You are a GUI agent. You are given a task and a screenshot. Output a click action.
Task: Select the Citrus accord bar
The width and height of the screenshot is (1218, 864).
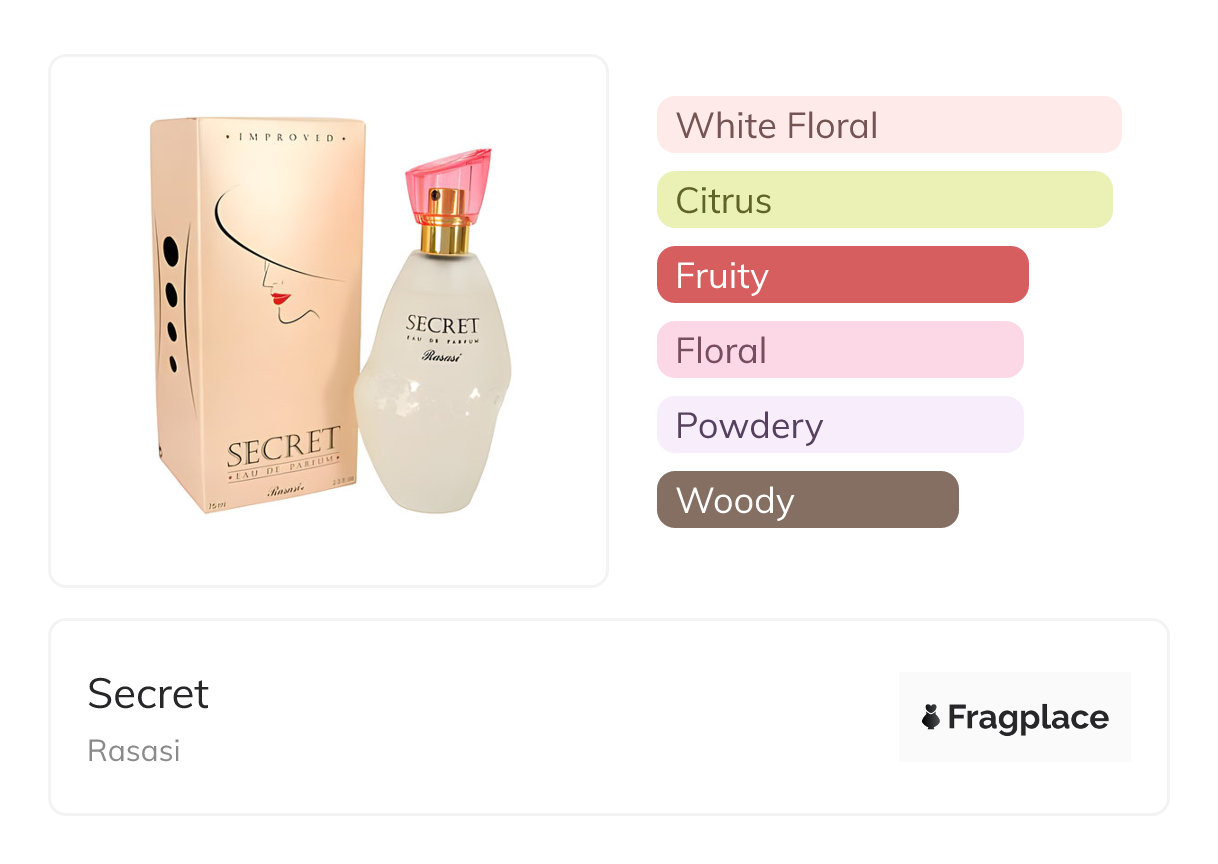pos(884,200)
